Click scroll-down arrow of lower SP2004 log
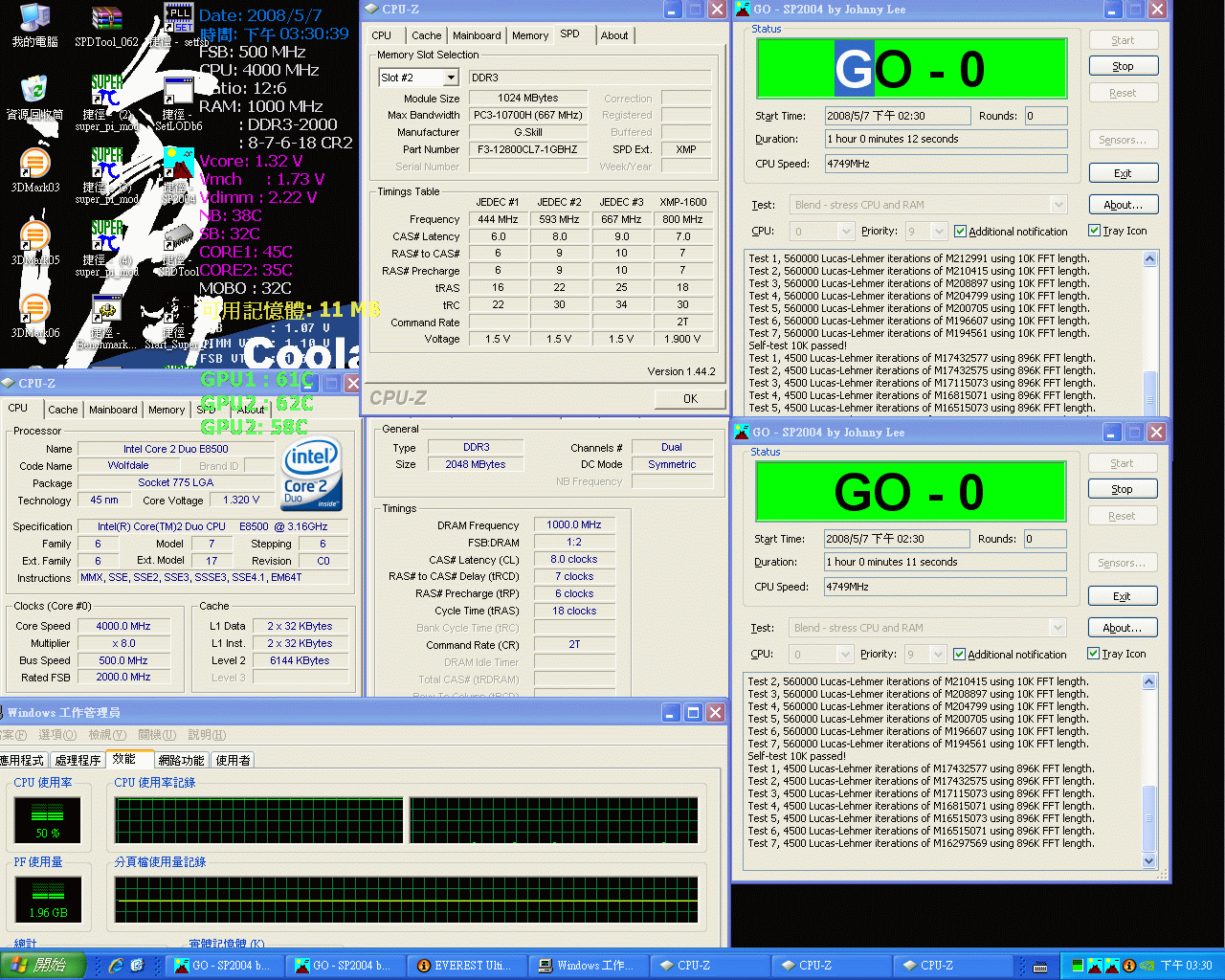 pos(1149,861)
